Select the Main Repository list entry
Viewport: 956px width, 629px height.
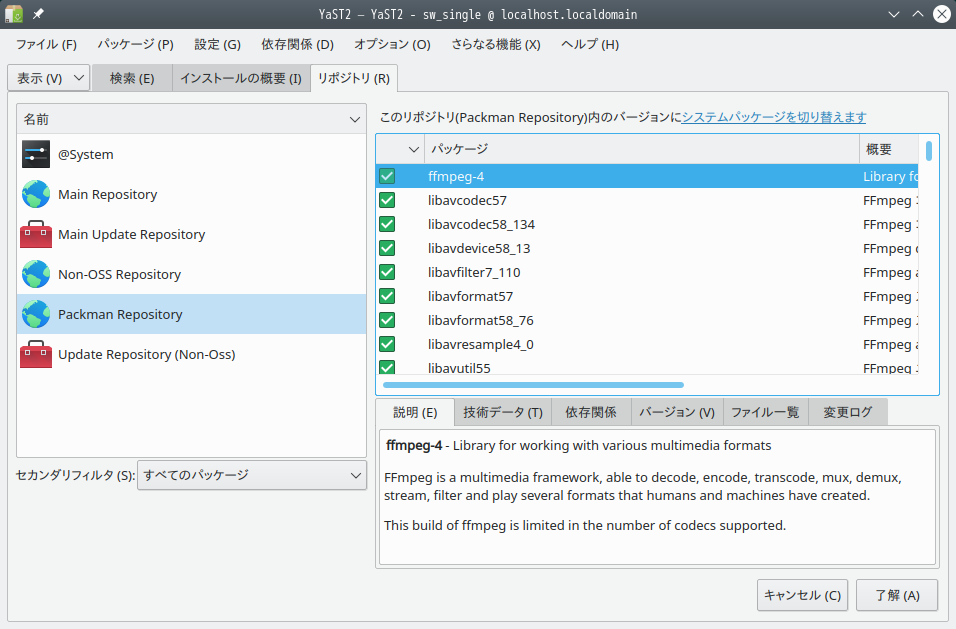coord(191,194)
